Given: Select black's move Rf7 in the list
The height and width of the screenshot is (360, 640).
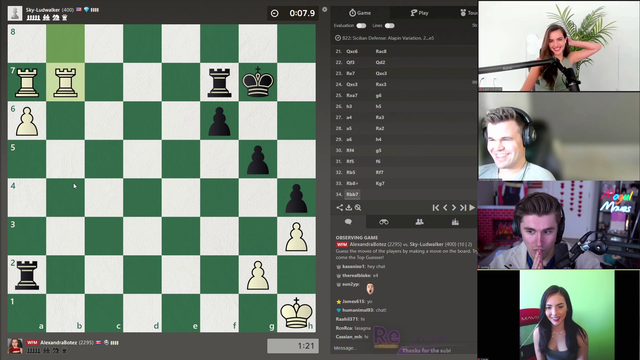Looking at the screenshot, I should pos(379,172).
